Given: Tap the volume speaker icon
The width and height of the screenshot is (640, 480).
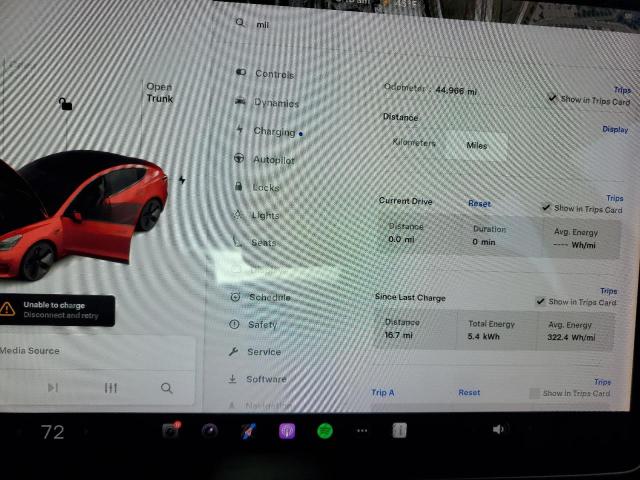Looking at the screenshot, I should (498, 429).
